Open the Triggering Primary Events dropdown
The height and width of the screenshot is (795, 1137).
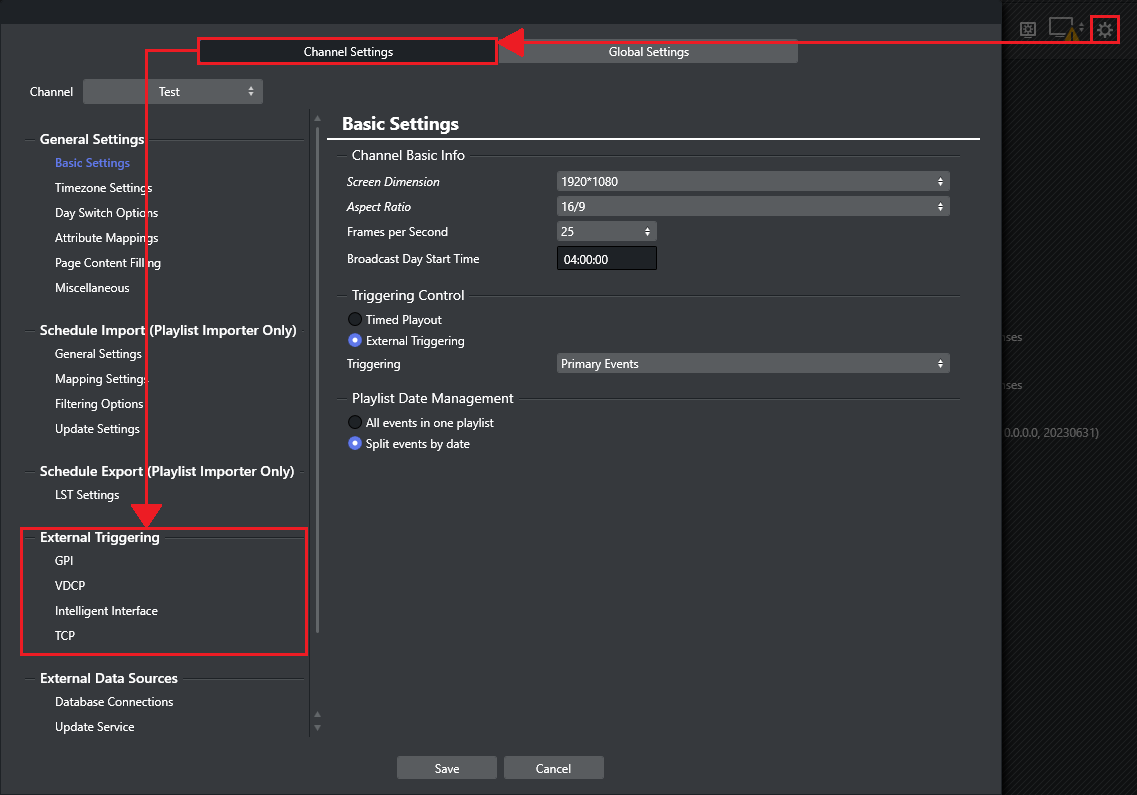pos(752,364)
